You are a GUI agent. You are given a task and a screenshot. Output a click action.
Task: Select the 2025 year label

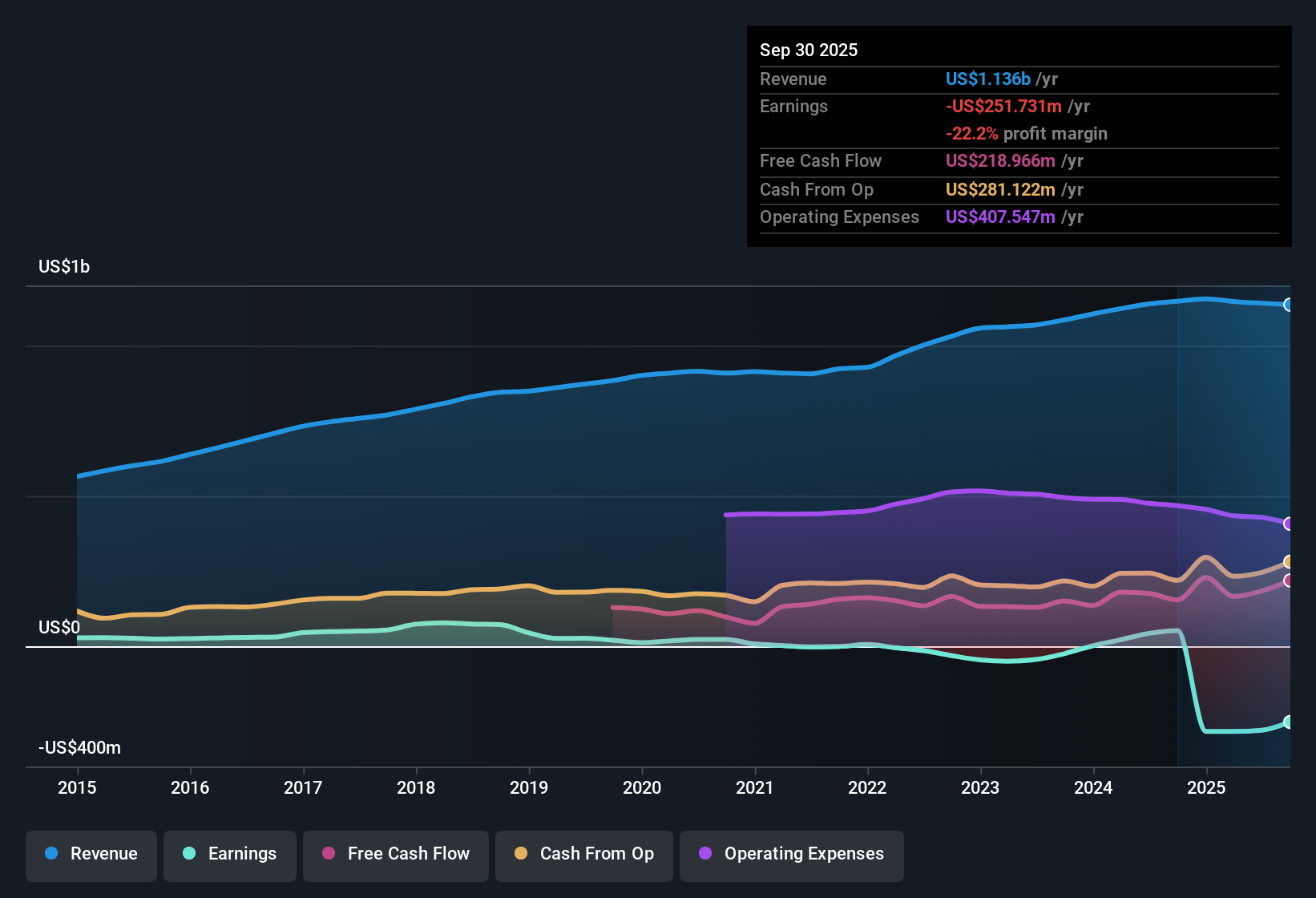pos(1208,788)
